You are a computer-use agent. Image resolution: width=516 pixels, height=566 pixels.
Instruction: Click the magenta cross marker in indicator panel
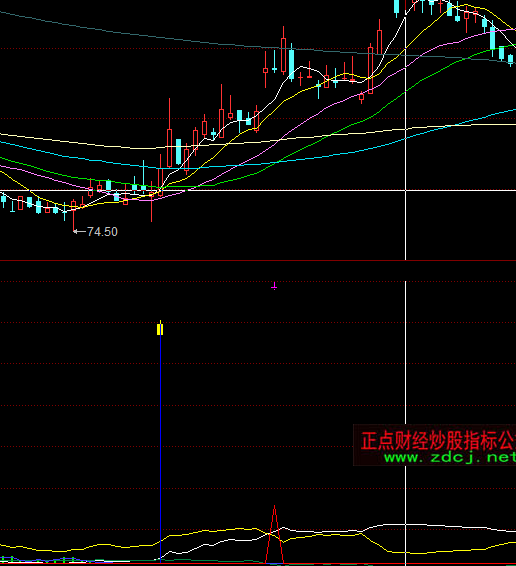click(x=274, y=287)
